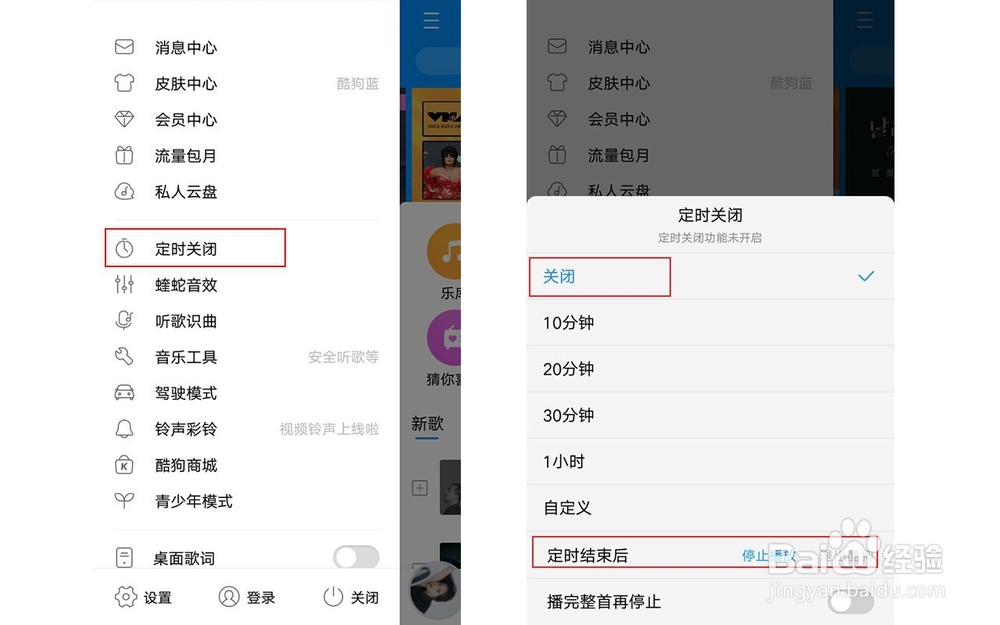
Task: Tap the 铃声彩铃 bell icon
Action: (x=124, y=429)
